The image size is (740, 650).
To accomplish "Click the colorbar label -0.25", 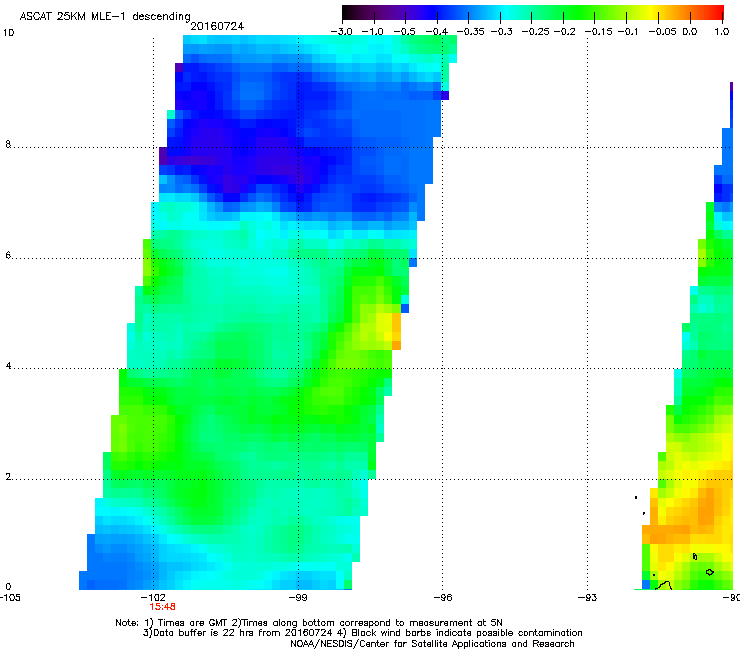I will [x=536, y=32].
